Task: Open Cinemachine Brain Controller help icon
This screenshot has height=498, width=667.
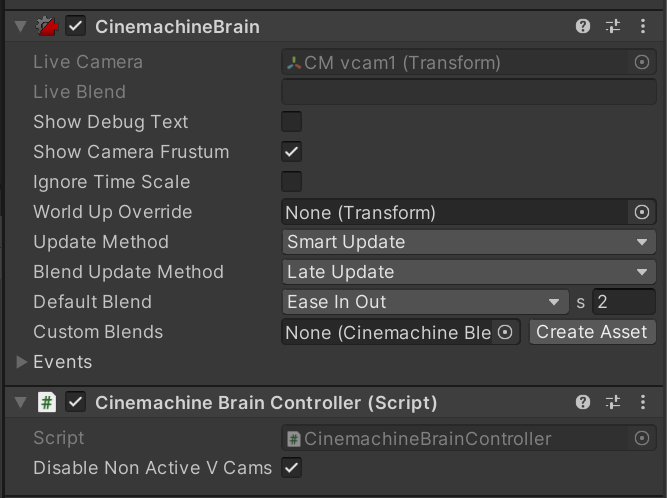Action: (x=583, y=402)
